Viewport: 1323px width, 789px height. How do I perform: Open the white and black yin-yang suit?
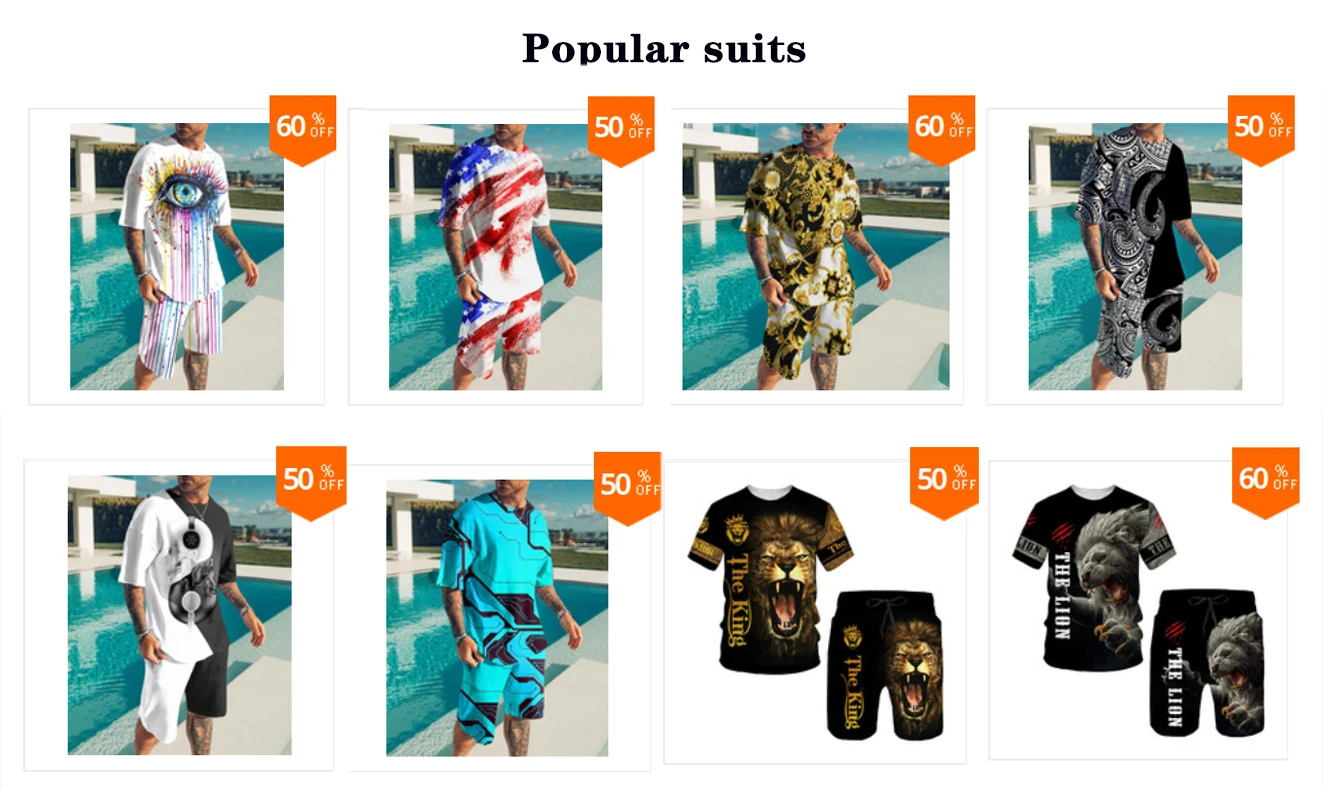tap(179, 614)
